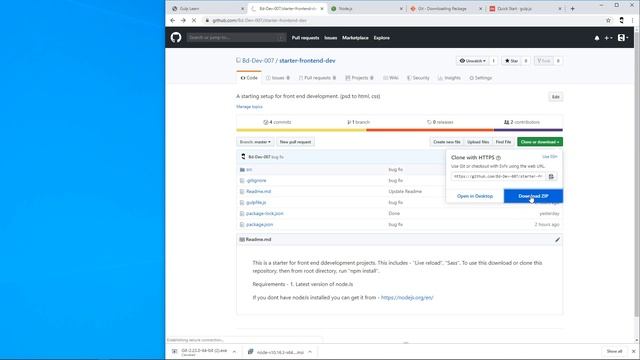Open the src folder
The image size is (640, 360).
pos(249,169)
